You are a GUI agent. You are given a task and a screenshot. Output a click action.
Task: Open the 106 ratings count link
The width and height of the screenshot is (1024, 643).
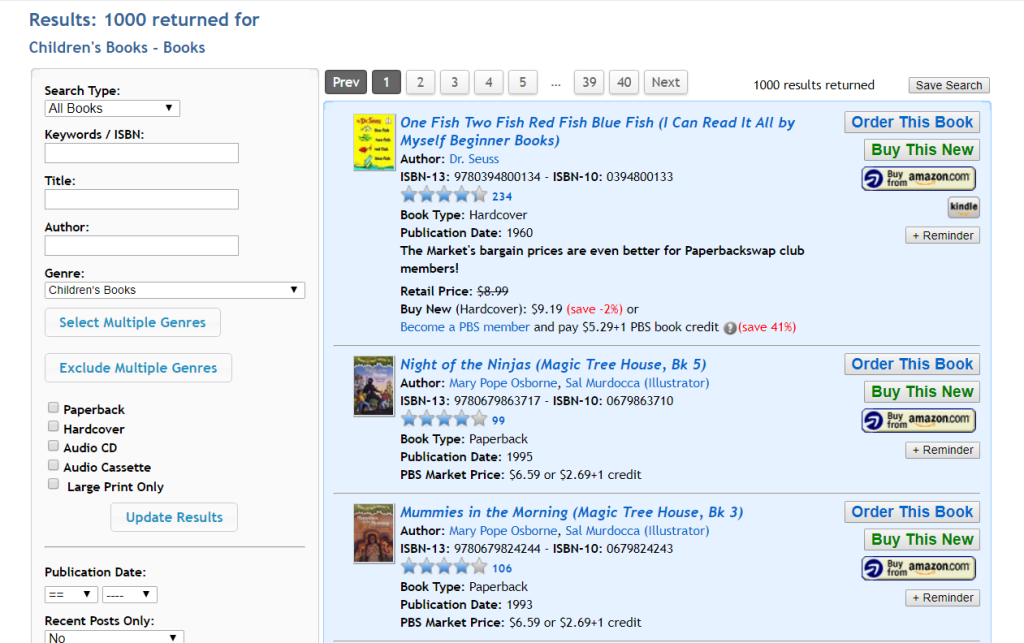coord(502,569)
